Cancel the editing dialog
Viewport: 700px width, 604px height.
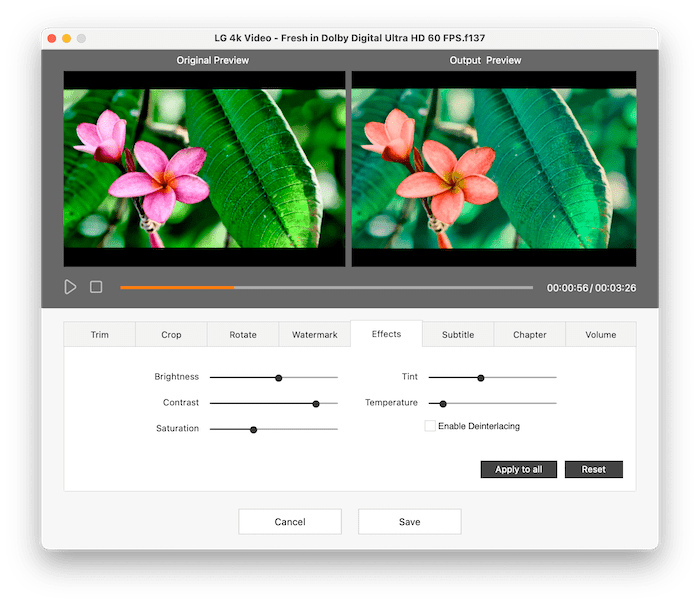pos(290,522)
